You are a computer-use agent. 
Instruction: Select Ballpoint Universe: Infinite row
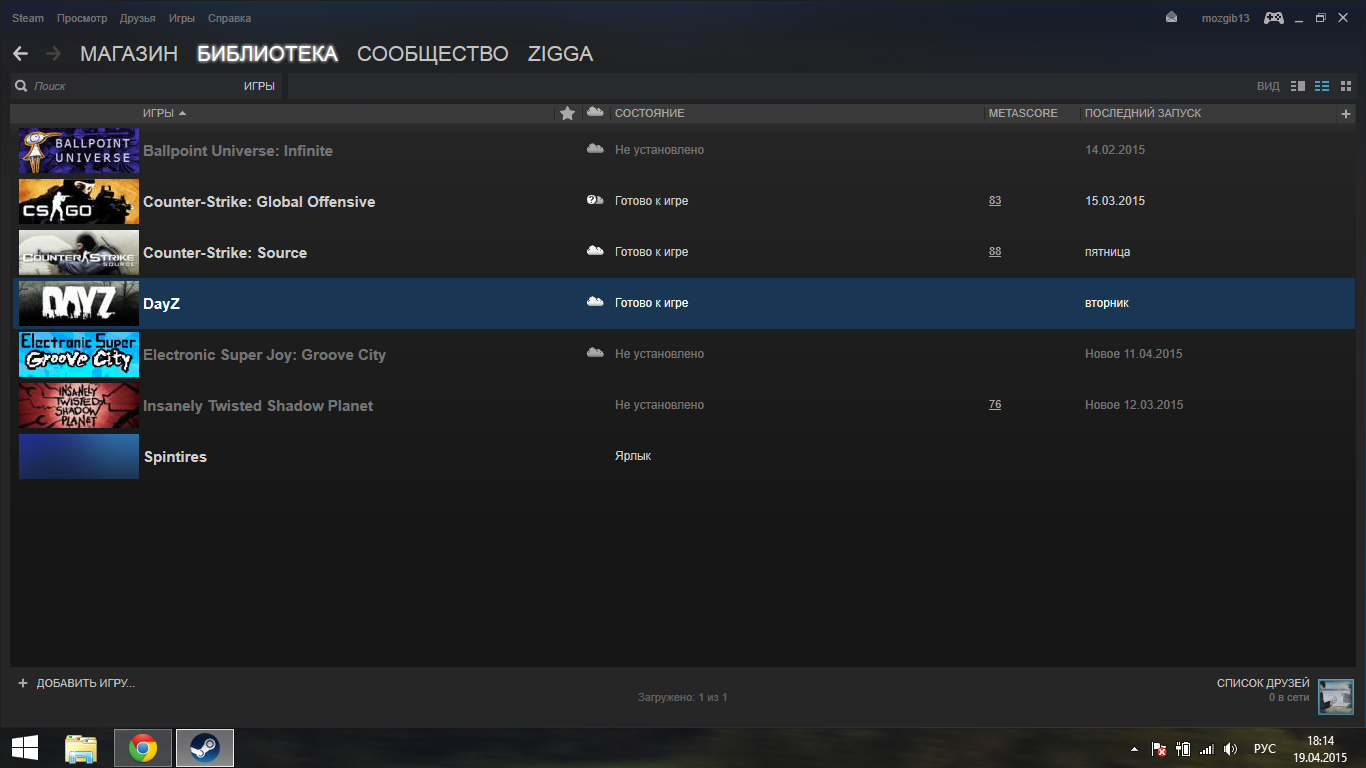click(684, 150)
